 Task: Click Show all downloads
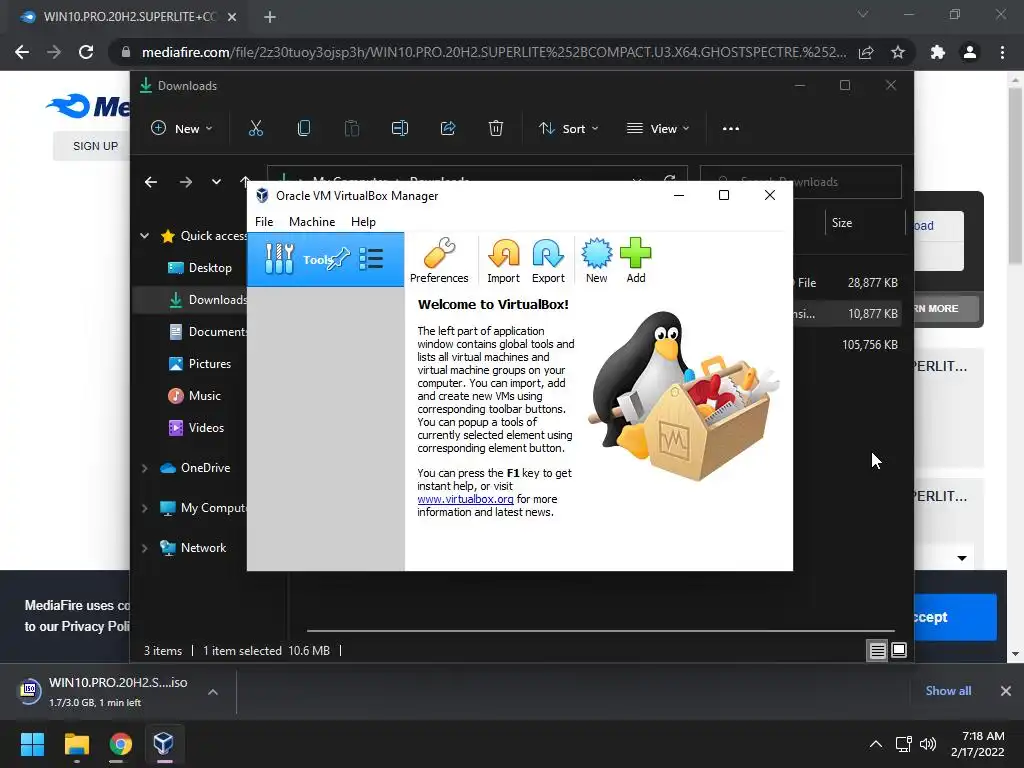948,691
